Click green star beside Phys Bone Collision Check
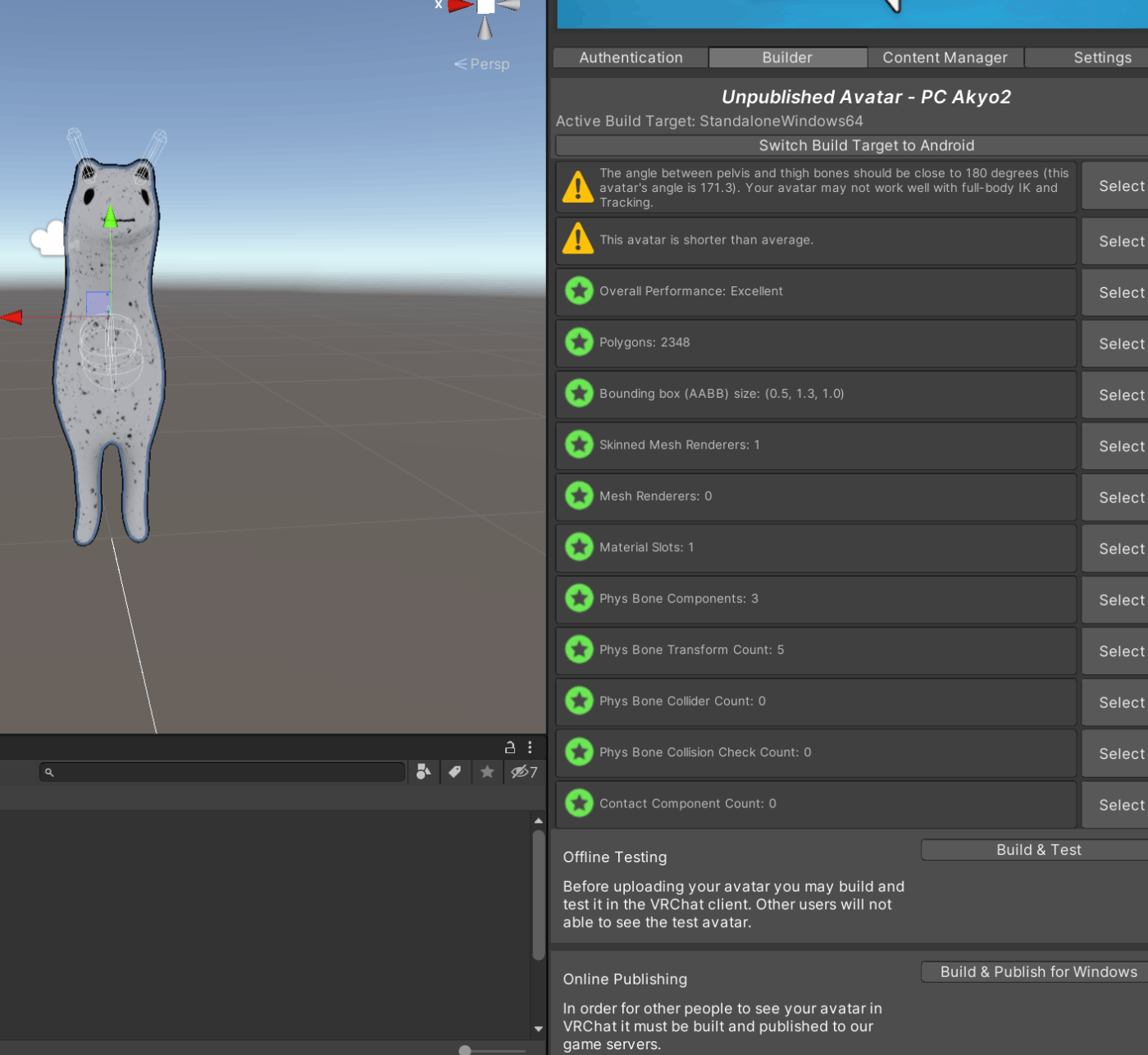The width and height of the screenshot is (1148, 1055). coord(579,752)
